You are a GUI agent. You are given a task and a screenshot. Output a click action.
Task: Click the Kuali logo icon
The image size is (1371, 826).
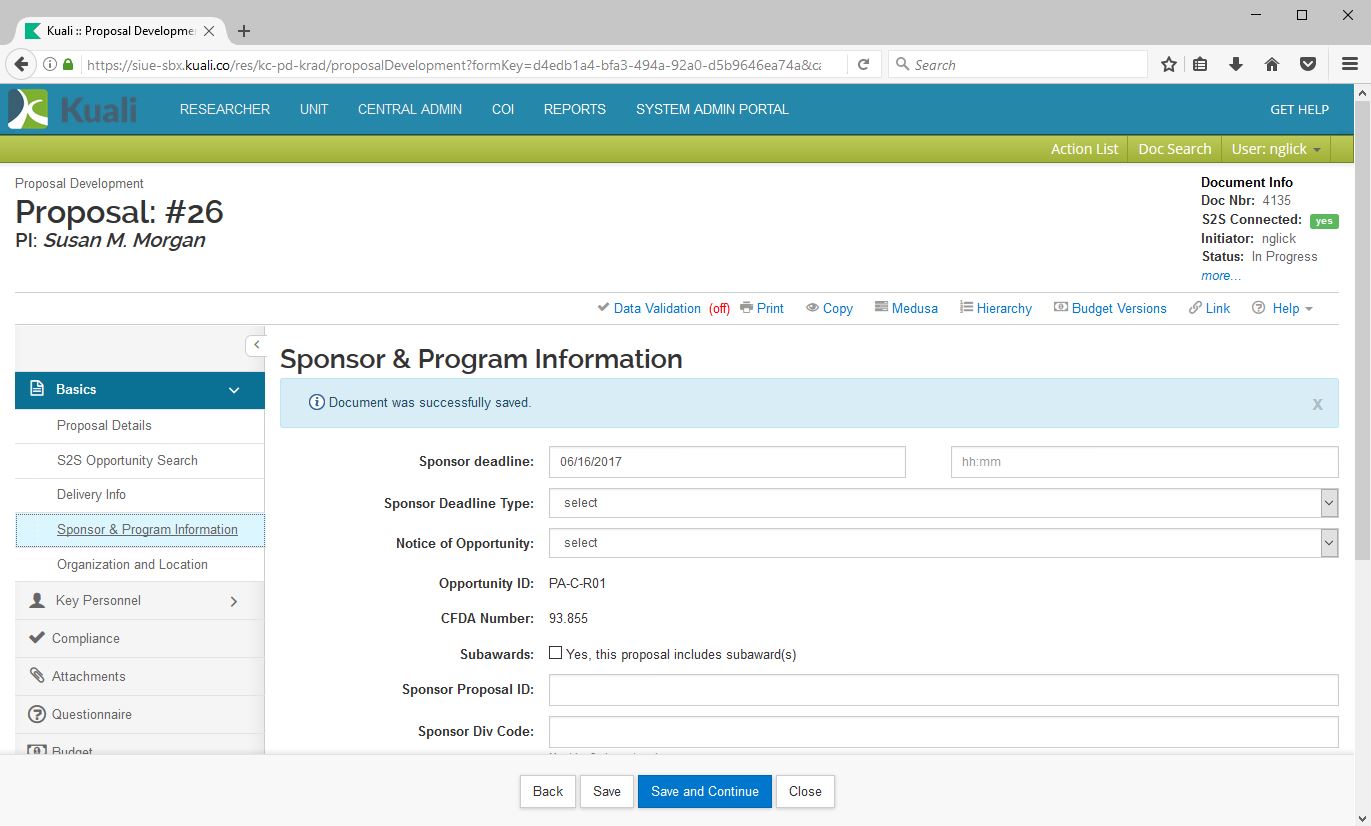point(28,109)
